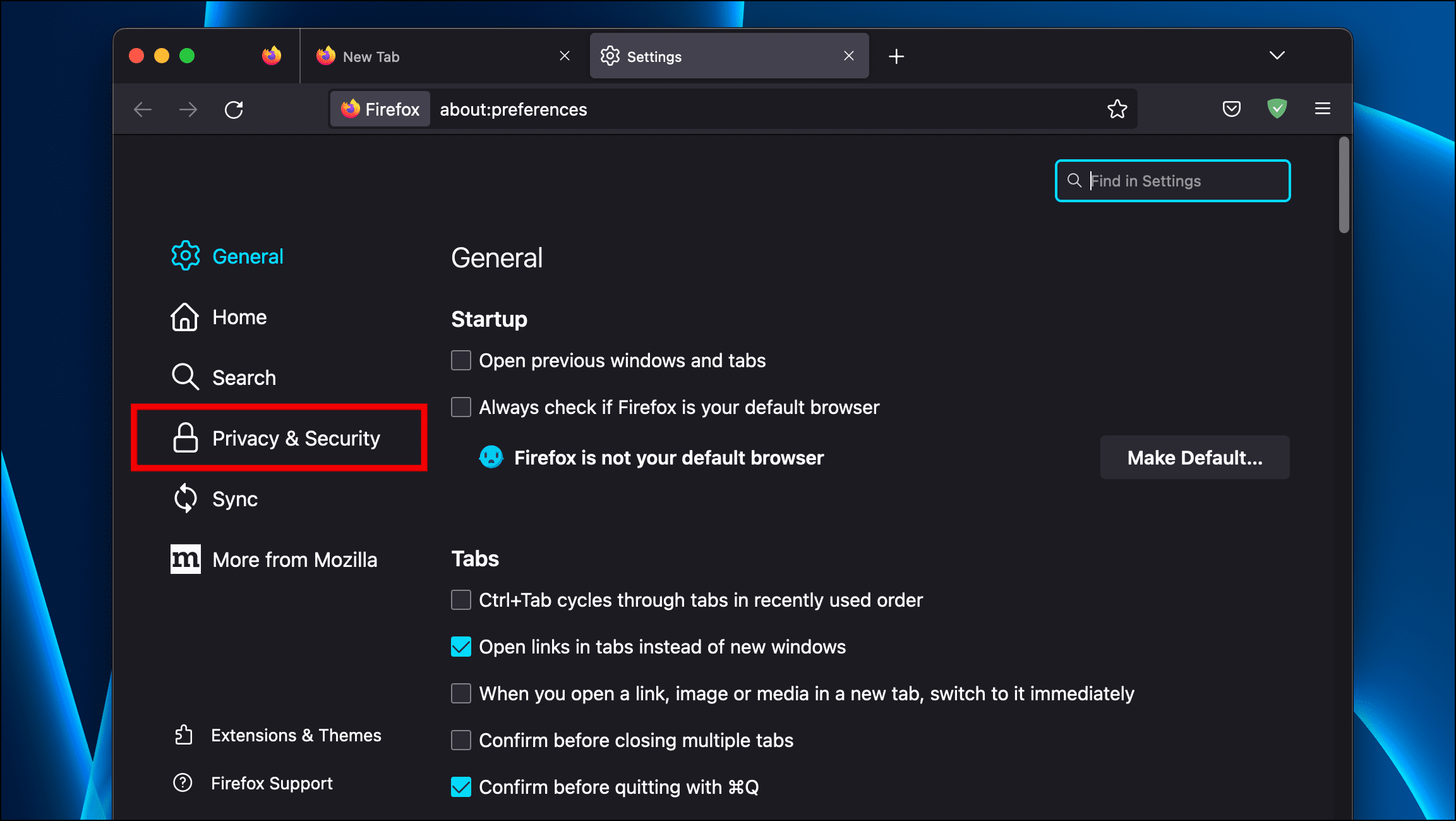Image resolution: width=1456 pixels, height=821 pixels.
Task: Click the Mozilla 'm' logo icon
Action: pos(186,559)
